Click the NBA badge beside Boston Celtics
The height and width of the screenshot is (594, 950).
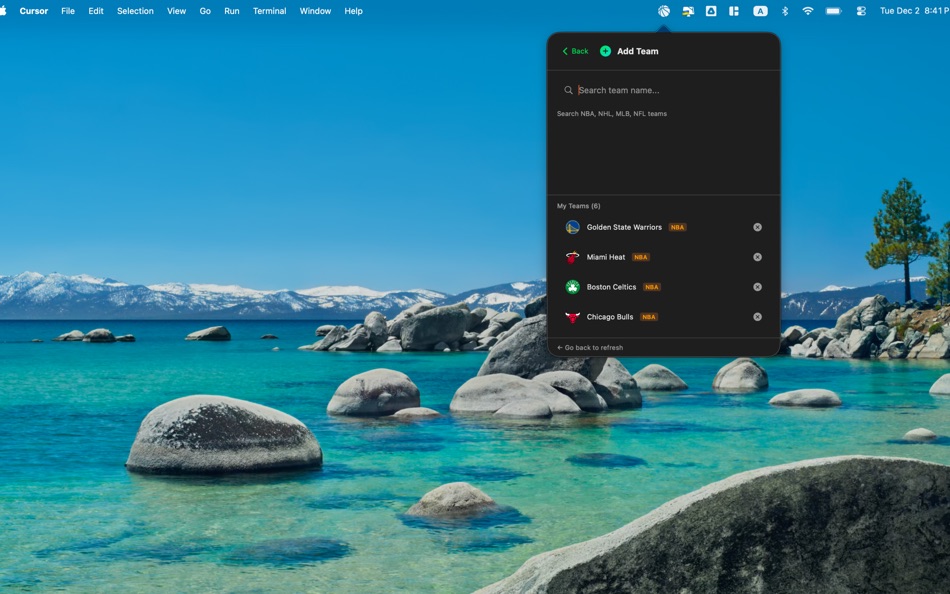(652, 287)
